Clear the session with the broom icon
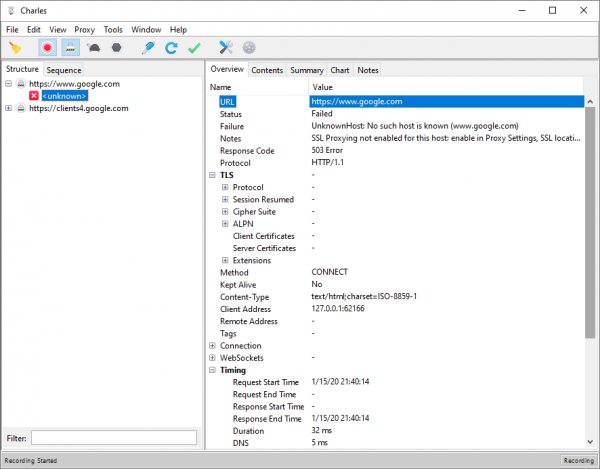Viewport: 600px width, 469px height. point(15,48)
